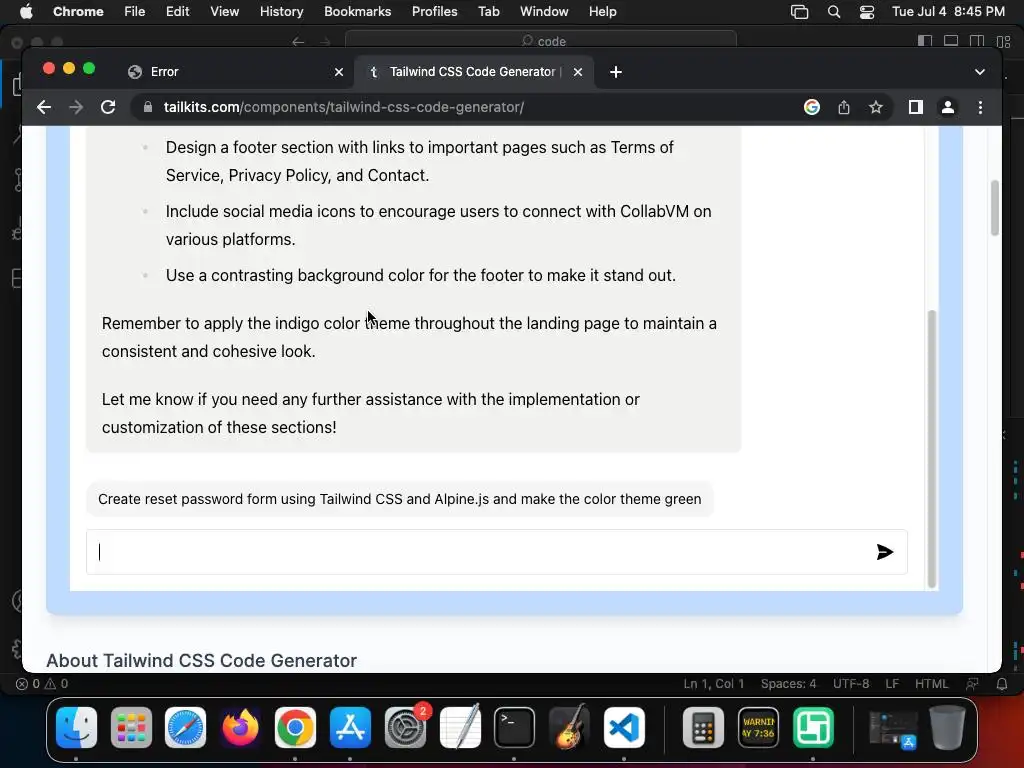Open Trash from the Dock
Viewport: 1024px width, 768px height.
(947, 728)
